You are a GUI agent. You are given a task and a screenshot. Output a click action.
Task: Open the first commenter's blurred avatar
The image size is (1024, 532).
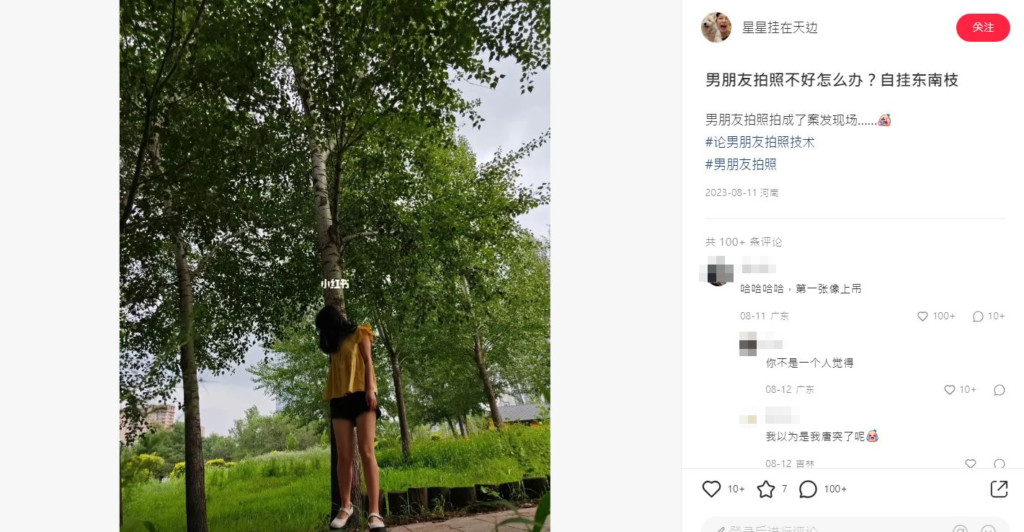(x=716, y=271)
